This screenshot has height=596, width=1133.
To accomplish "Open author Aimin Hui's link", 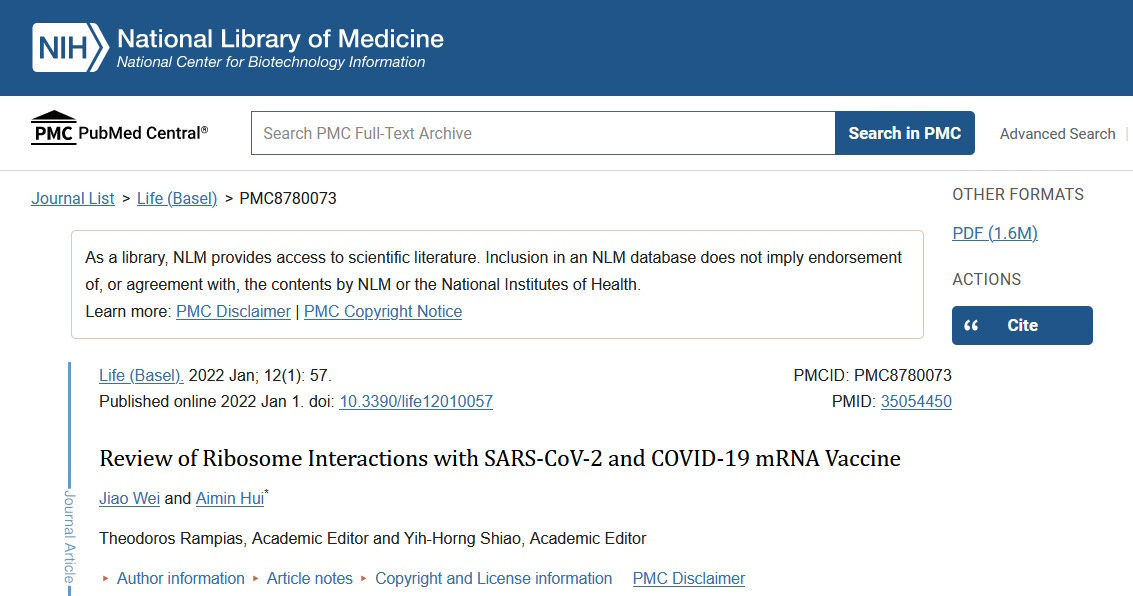I will pos(230,498).
